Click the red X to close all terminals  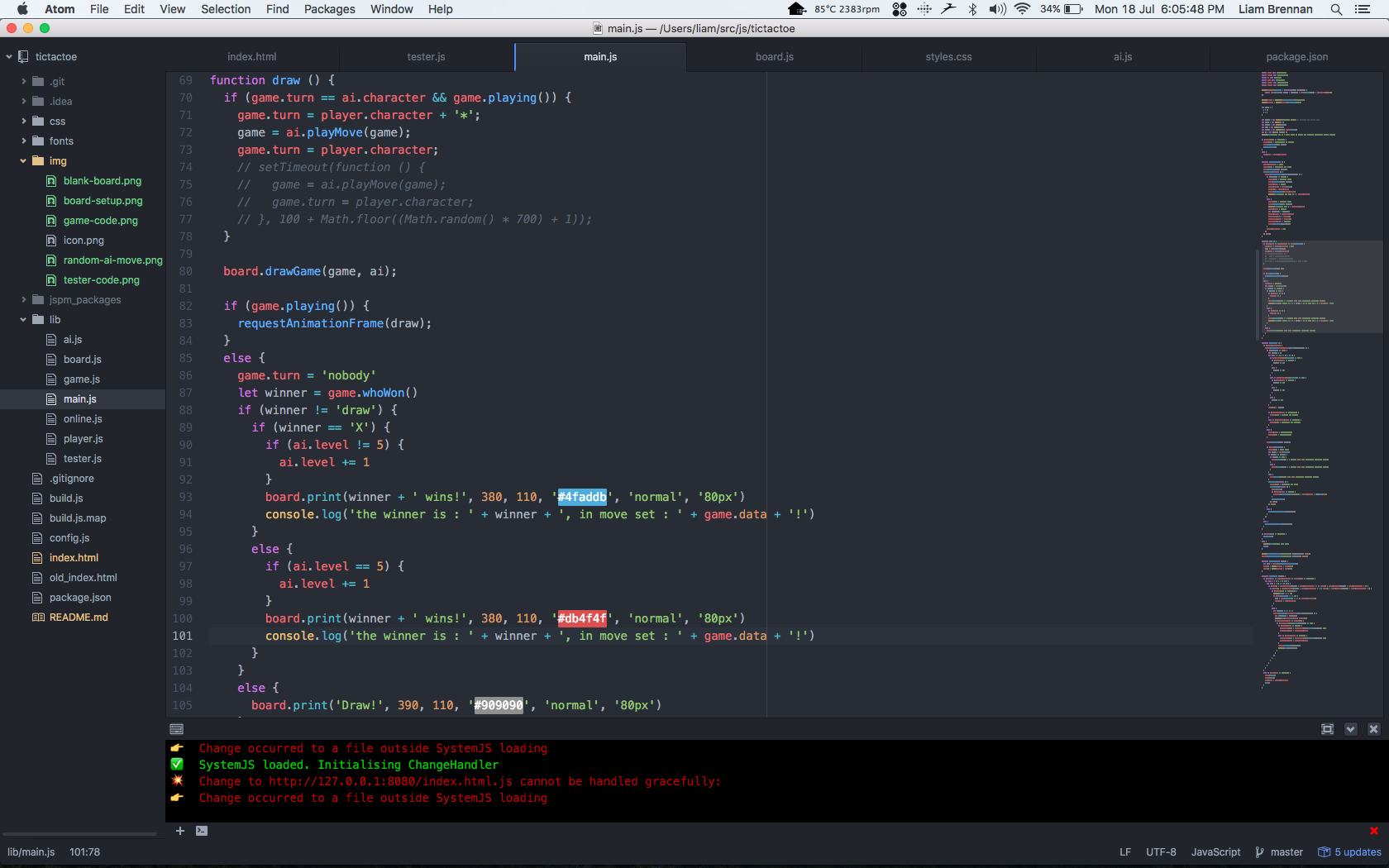1373,831
